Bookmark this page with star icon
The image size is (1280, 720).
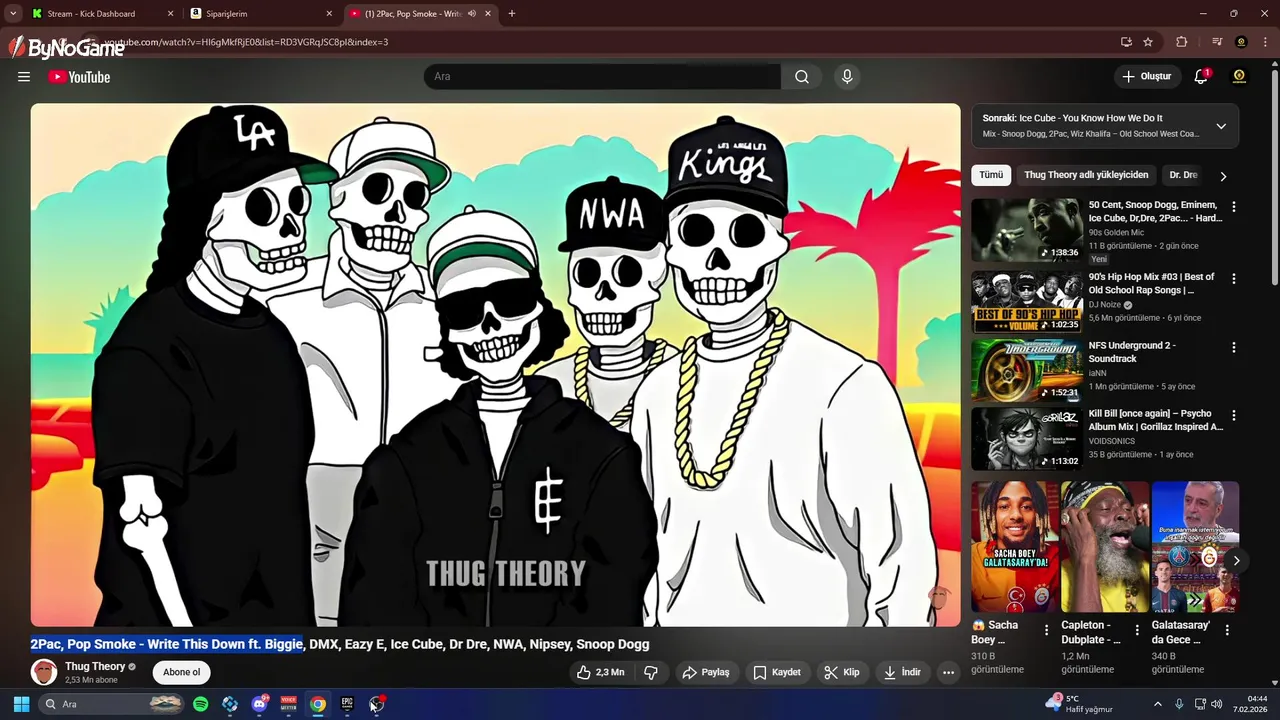(x=1148, y=42)
